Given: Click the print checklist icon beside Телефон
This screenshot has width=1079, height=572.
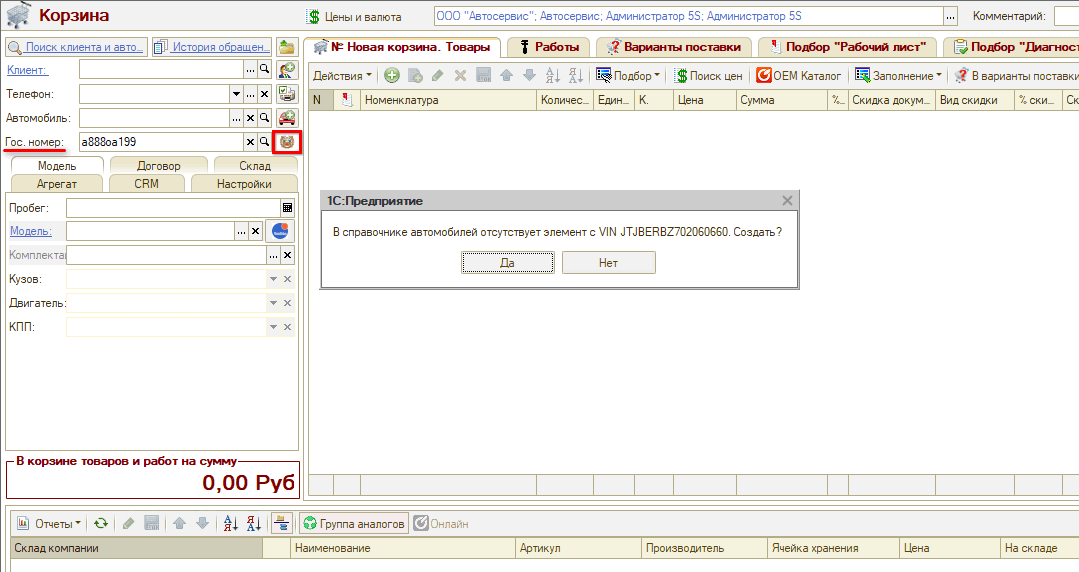Looking at the screenshot, I should coord(287,94).
